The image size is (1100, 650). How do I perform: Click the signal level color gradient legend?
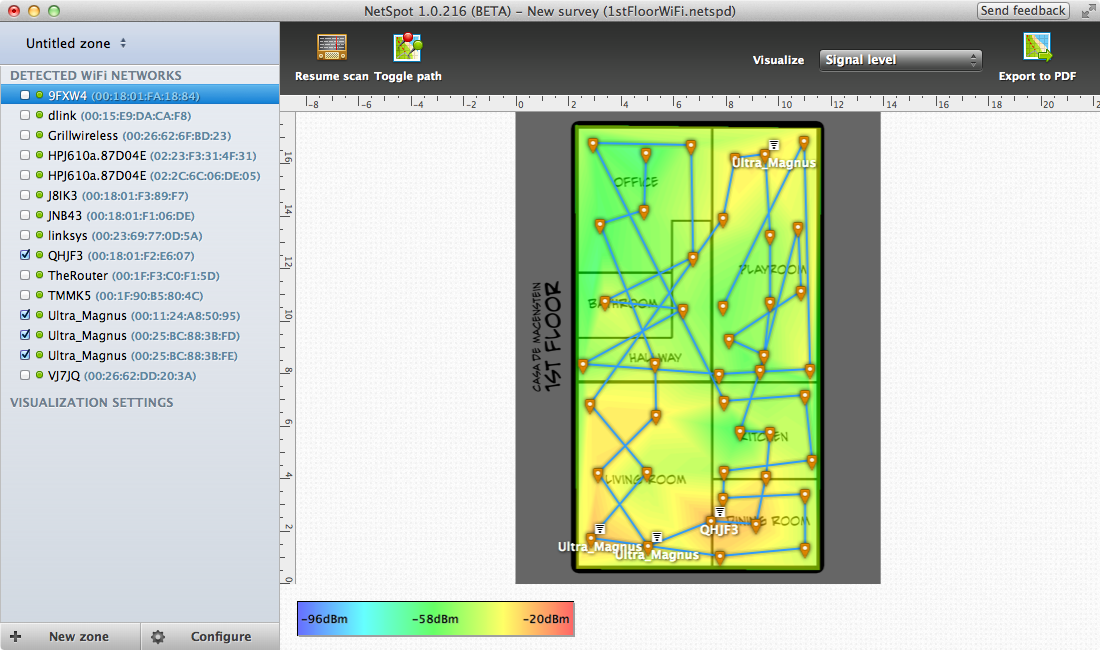(436, 619)
